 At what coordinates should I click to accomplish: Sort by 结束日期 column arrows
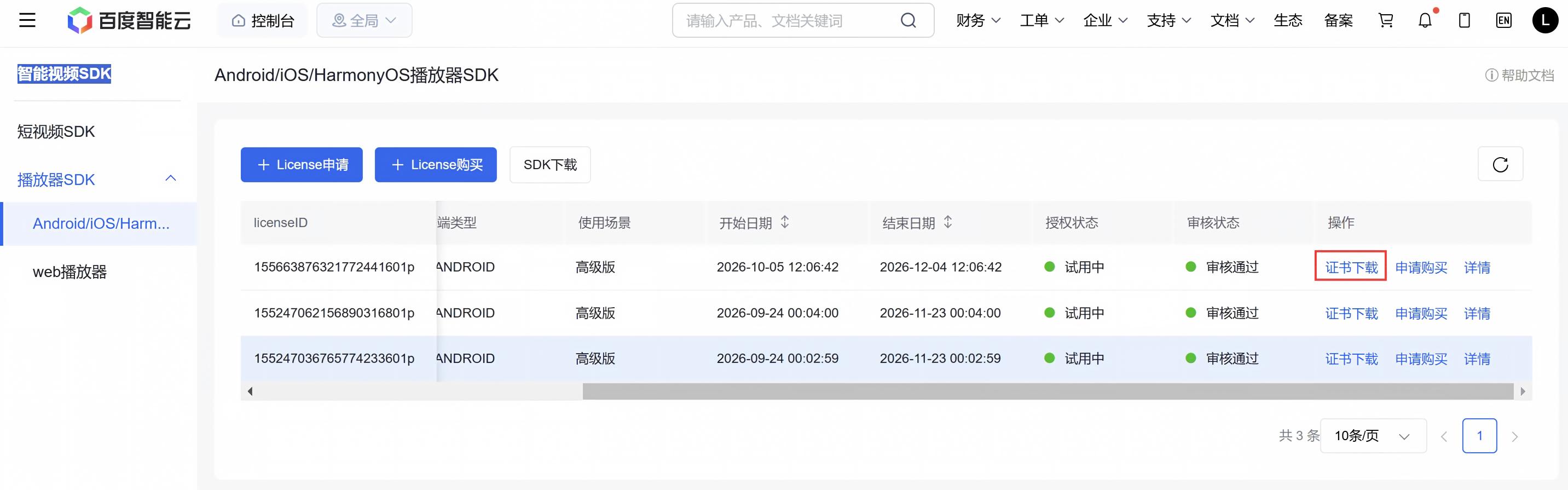(x=948, y=222)
